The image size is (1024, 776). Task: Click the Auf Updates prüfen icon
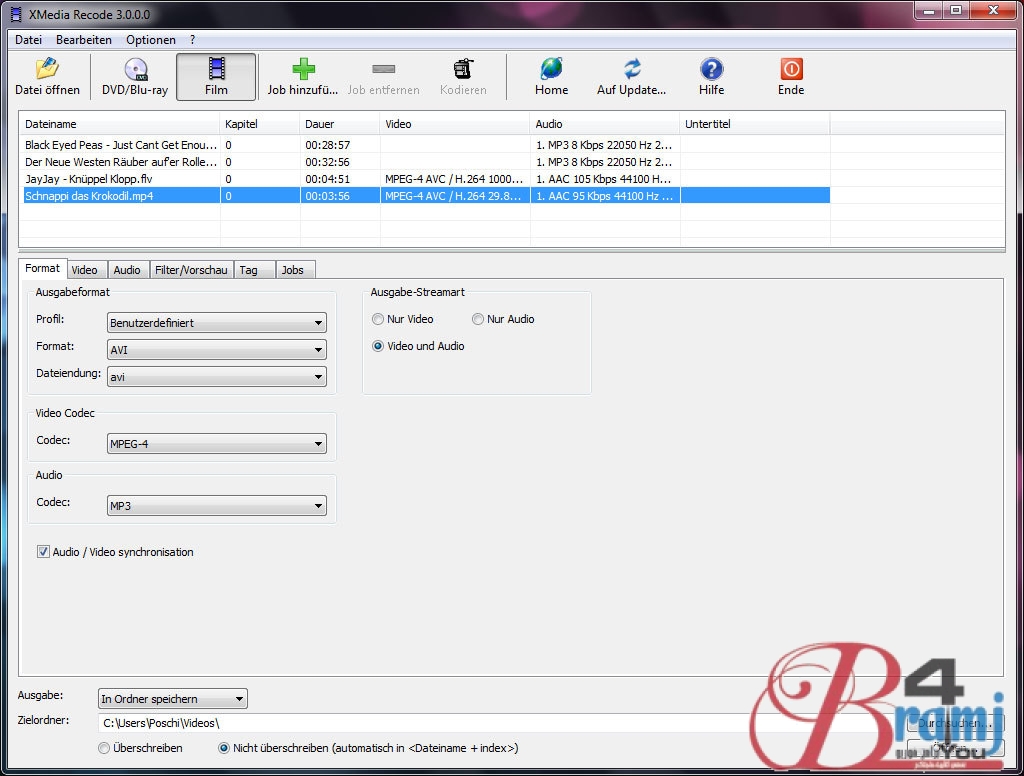click(631, 69)
